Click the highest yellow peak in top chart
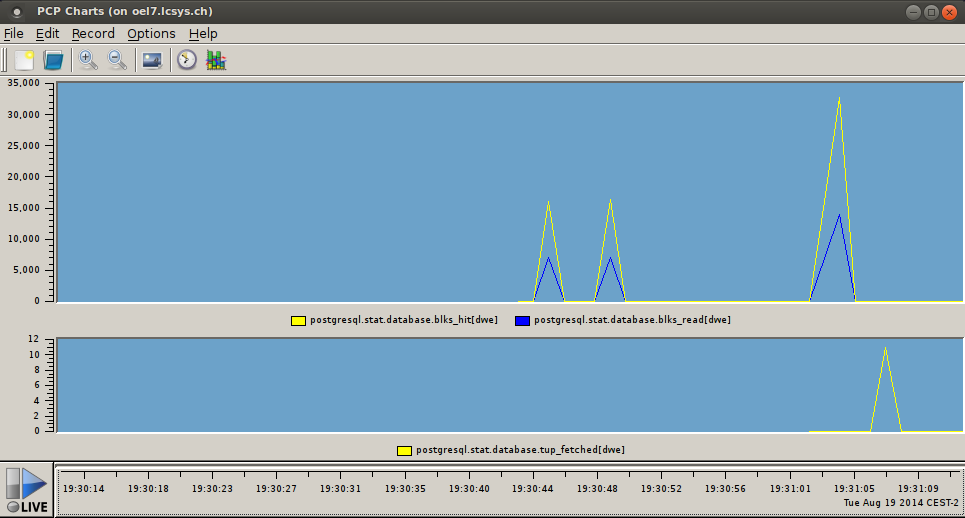The image size is (965, 518). tap(838, 99)
